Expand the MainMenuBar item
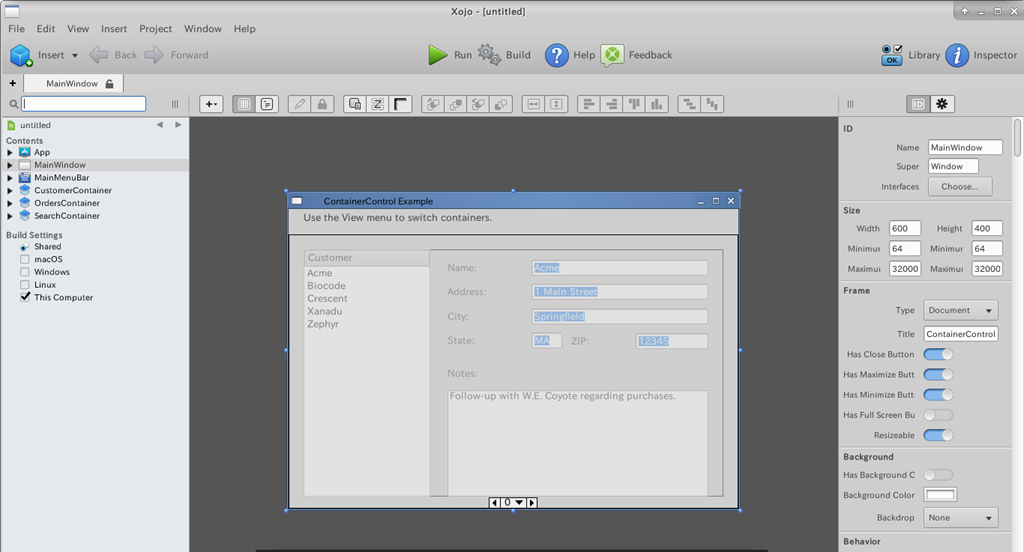Image resolution: width=1024 pixels, height=552 pixels. pos(10,178)
